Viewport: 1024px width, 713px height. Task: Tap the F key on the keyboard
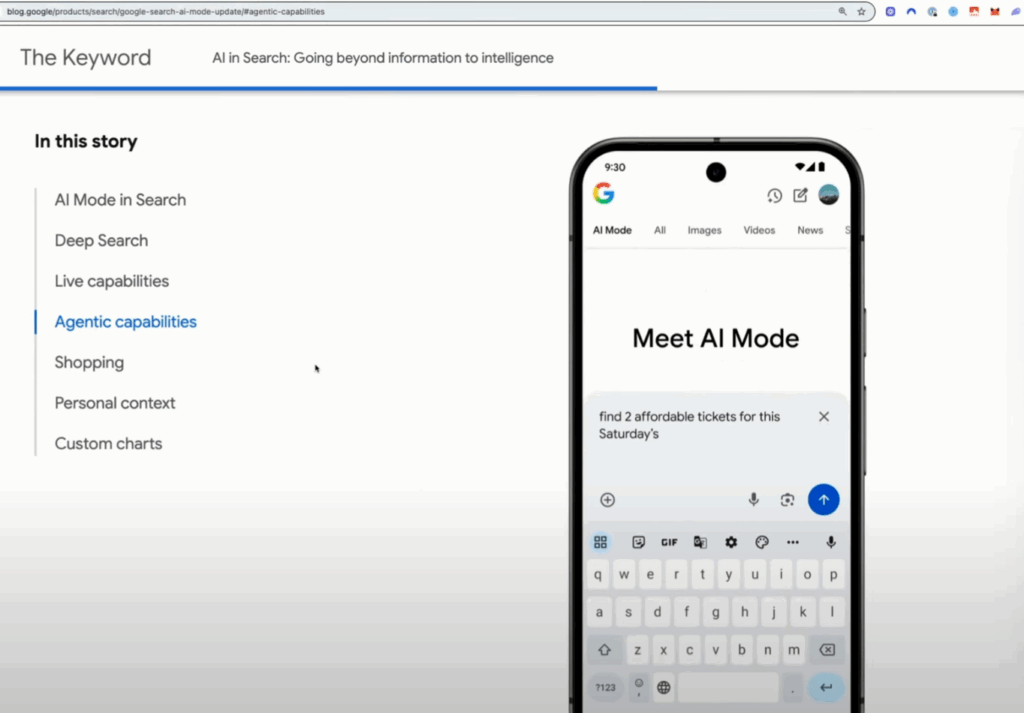(686, 612)
